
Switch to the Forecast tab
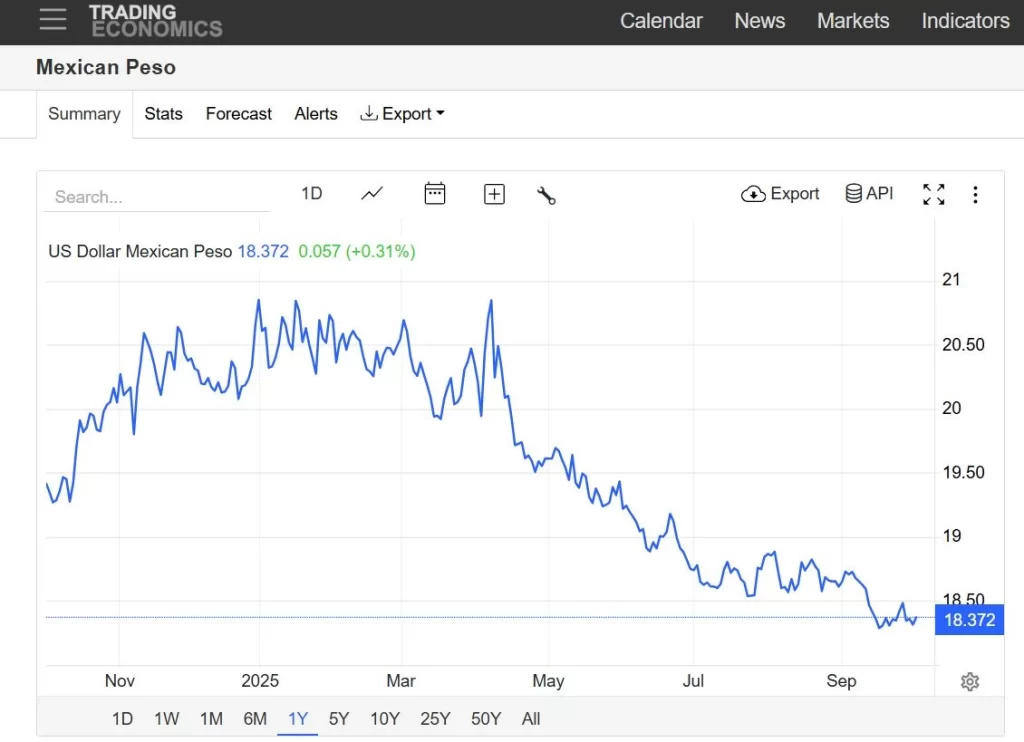pyautogui.click(x=238, y=114)
